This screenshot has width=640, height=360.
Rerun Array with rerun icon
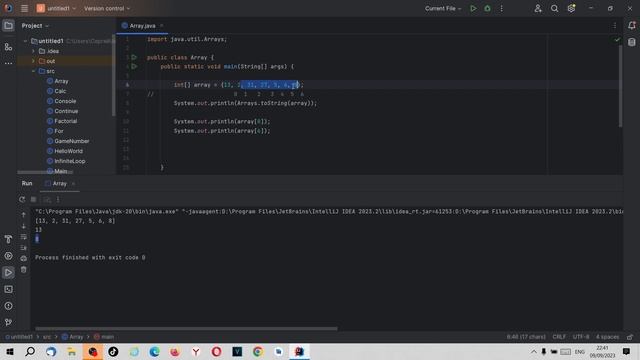coord(22,199)
